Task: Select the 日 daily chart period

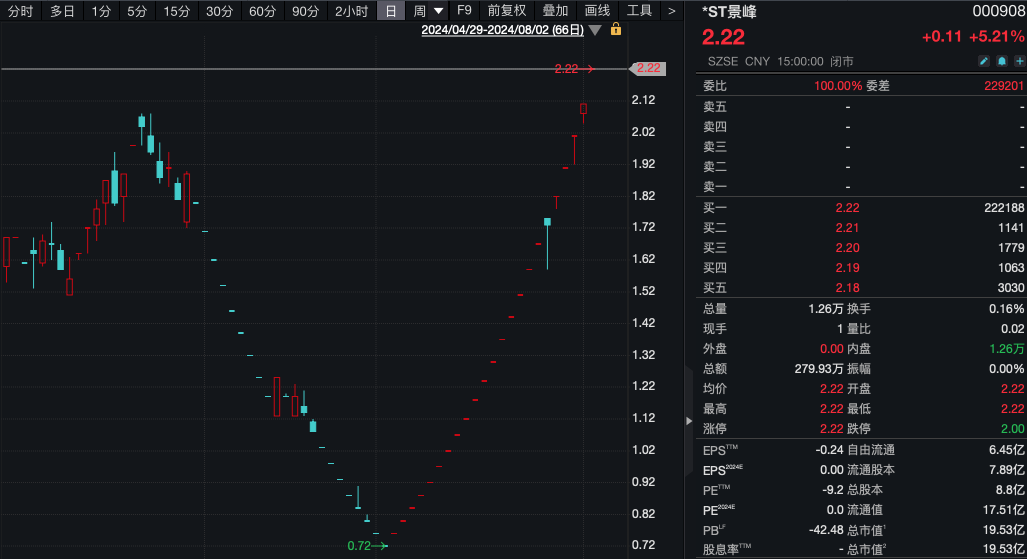Action: pos(390,11)
